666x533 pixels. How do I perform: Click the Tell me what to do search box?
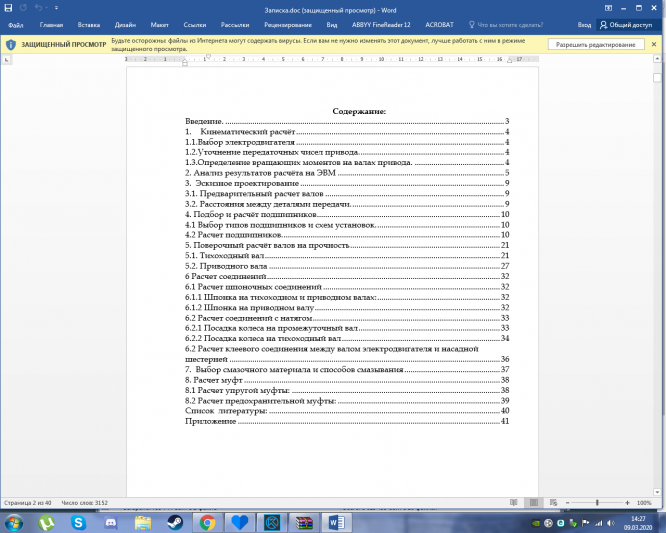tap(506, 25)
